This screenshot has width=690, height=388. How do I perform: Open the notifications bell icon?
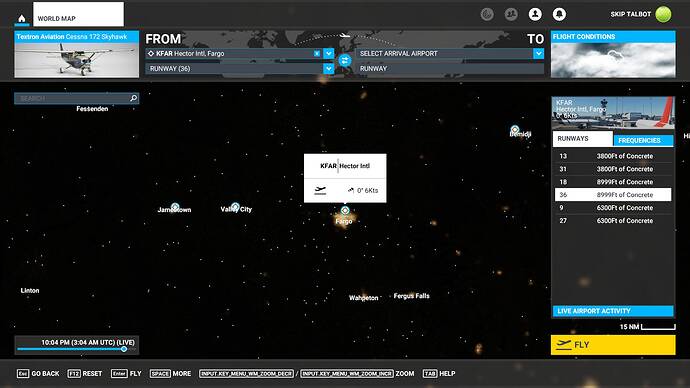click(559, 15)
